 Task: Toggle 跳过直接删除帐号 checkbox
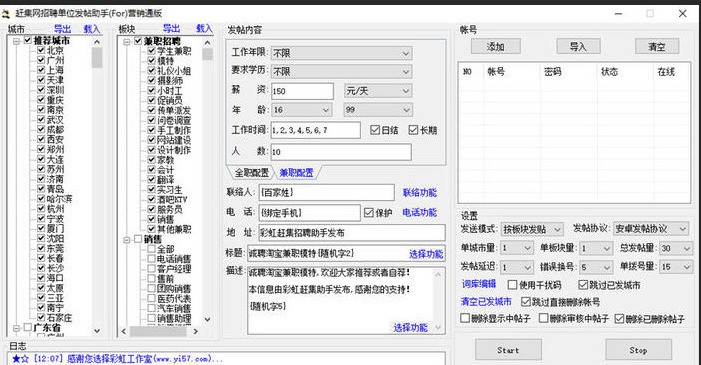(x=526, y=301)
